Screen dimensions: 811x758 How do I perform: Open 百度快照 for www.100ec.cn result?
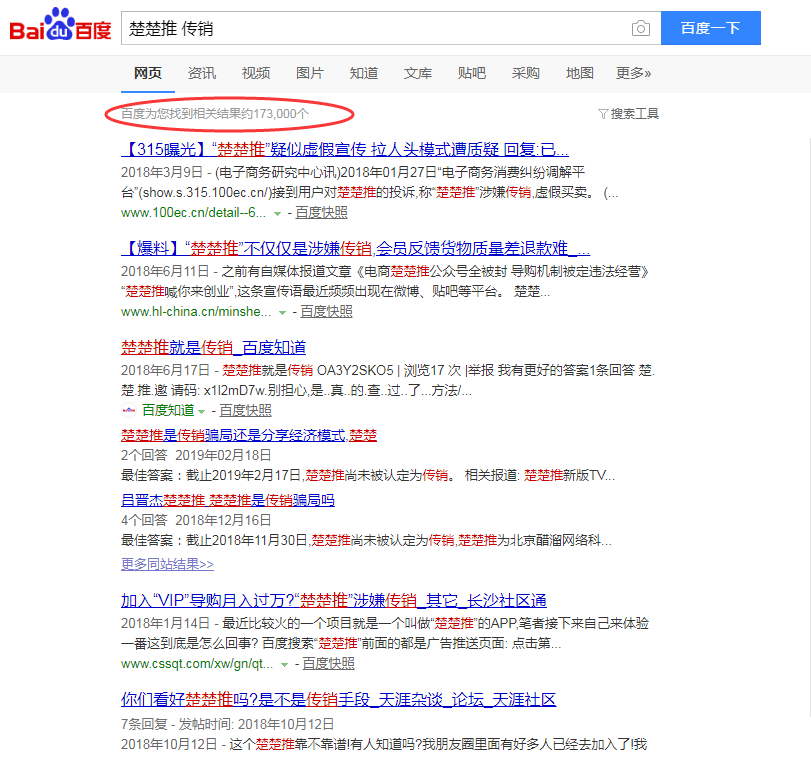click(x=322, y=213)
